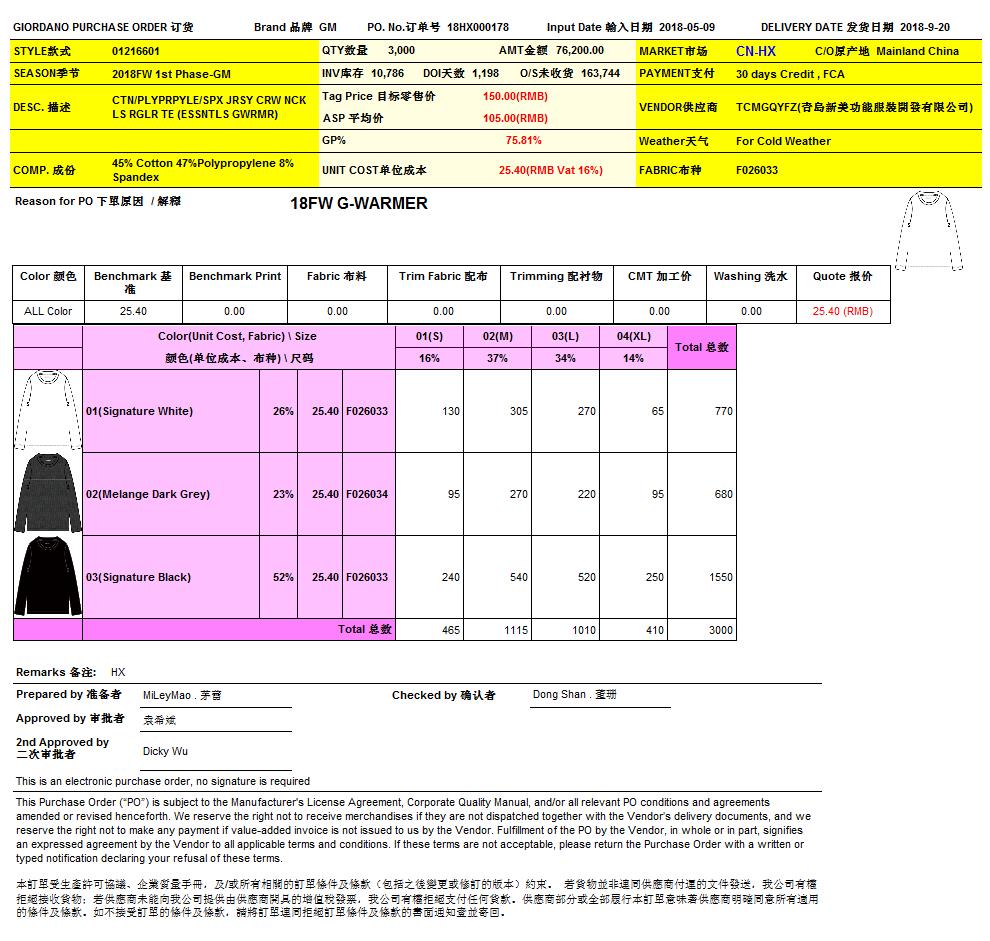This screenshot has width=990, height=941.
Task: Click the Signature White garment thumbnail
Action: 47,410
